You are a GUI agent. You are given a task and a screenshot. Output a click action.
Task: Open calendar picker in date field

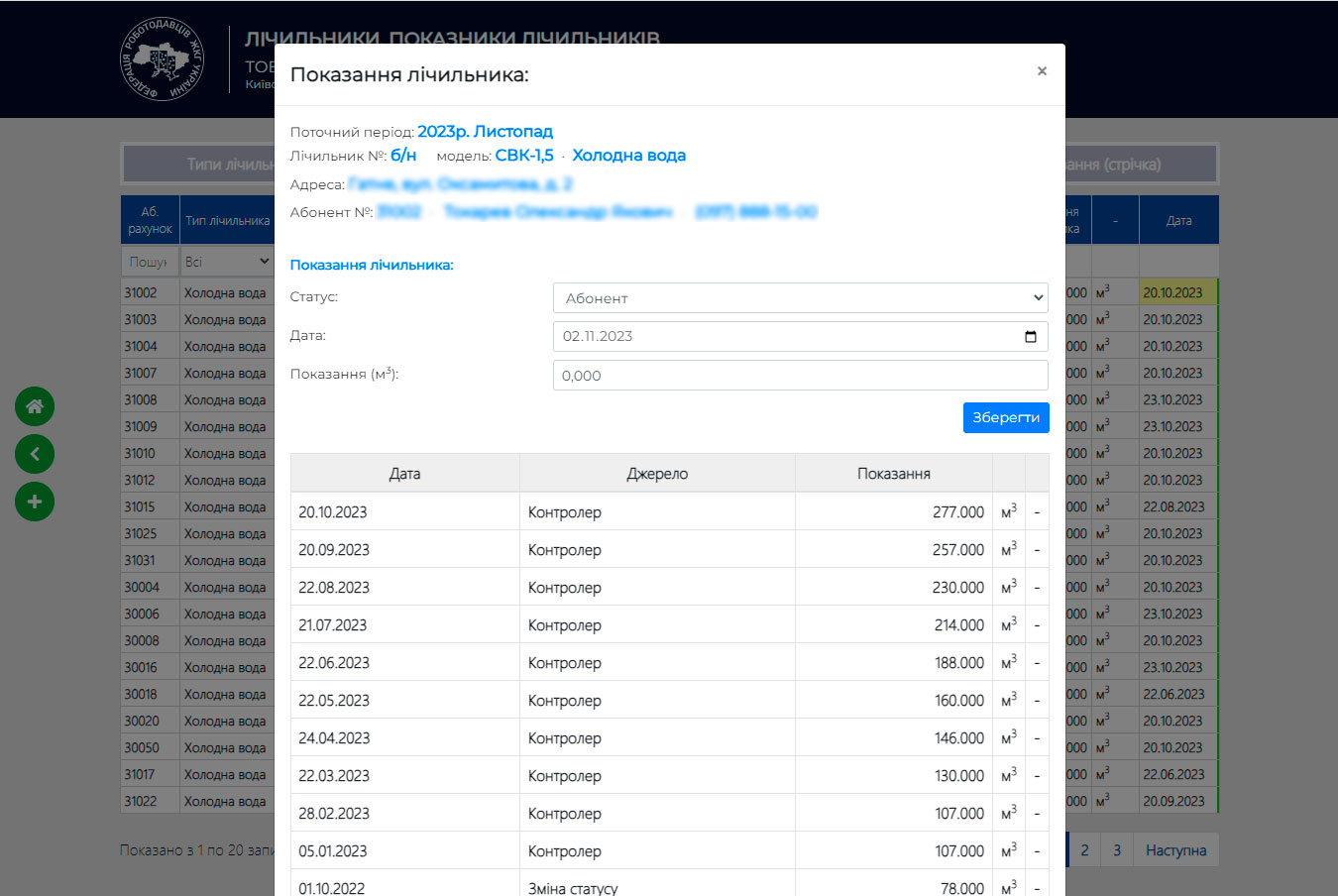tap(1031, 337)
